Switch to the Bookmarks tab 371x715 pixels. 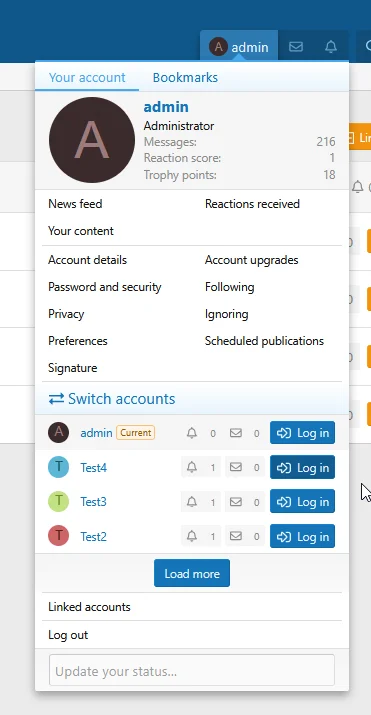pyautogui.click(x=185, y=77)
